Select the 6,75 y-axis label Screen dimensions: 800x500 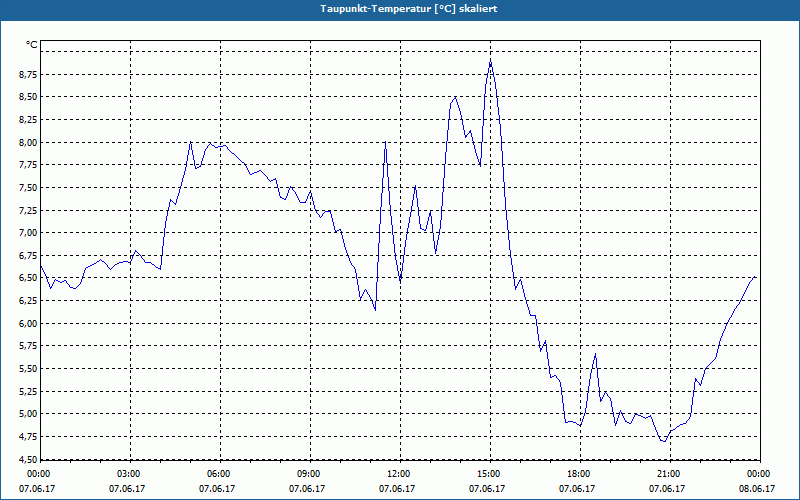27,255
